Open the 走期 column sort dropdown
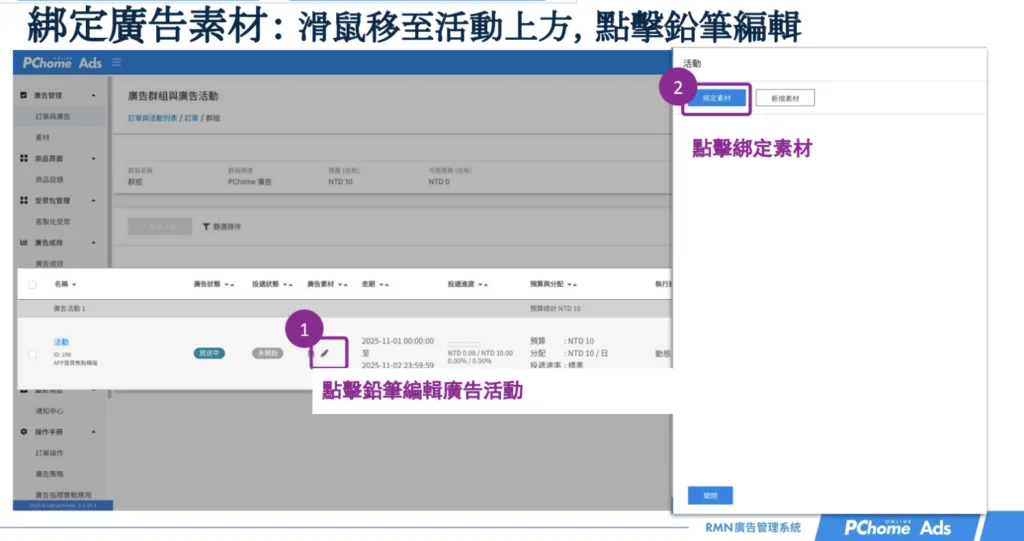The image size is (1024, 541). [385, 285]
